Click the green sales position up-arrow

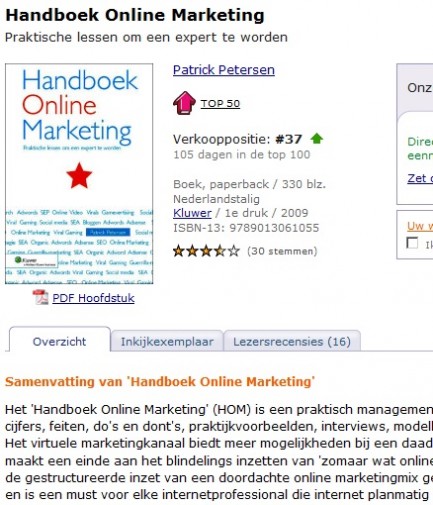(317, 138)
